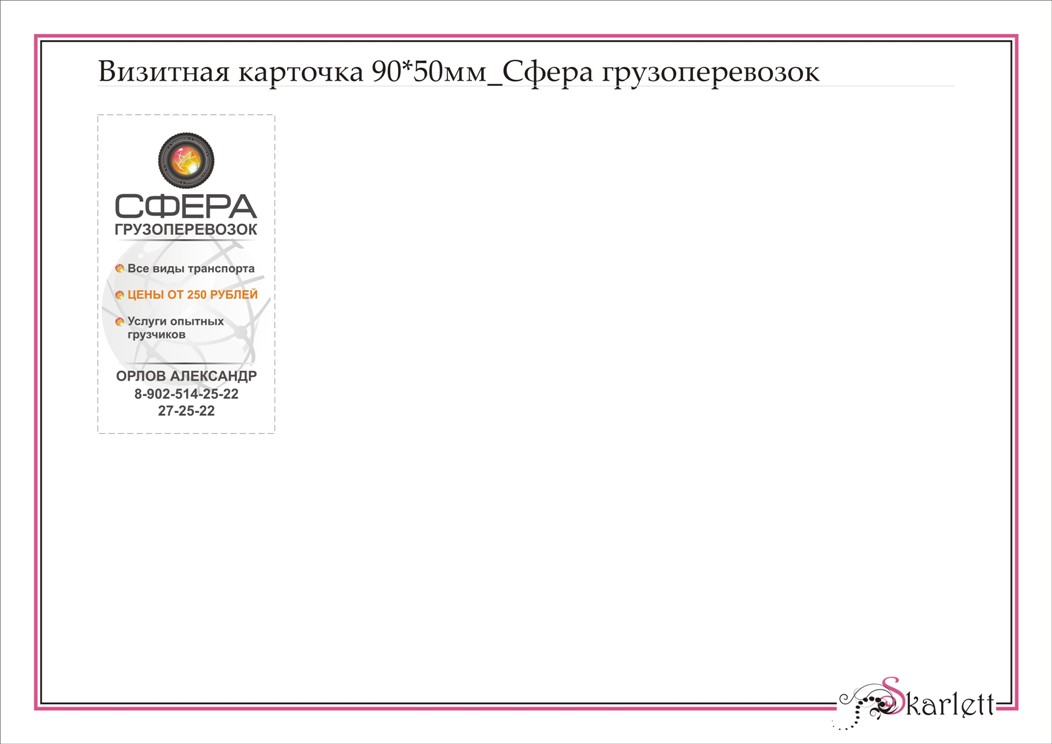Click the bullet next to ЦЕНЫ ОТ 250 РУБЛЕЙ
Image resolution: width=1052 pixels, height=744 pixels.
(121, 295)
